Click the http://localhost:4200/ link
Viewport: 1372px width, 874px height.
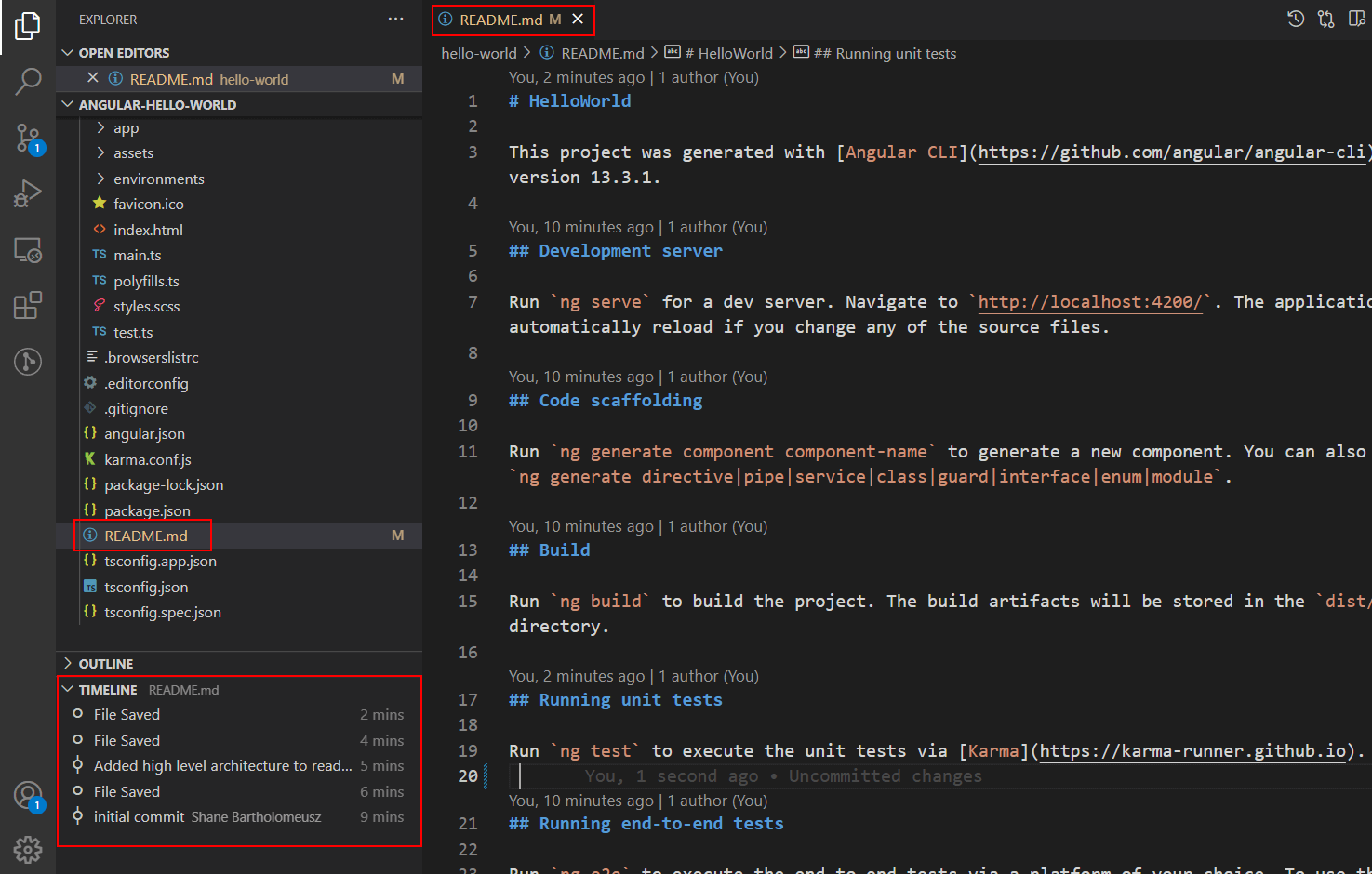coord(1089,302)
